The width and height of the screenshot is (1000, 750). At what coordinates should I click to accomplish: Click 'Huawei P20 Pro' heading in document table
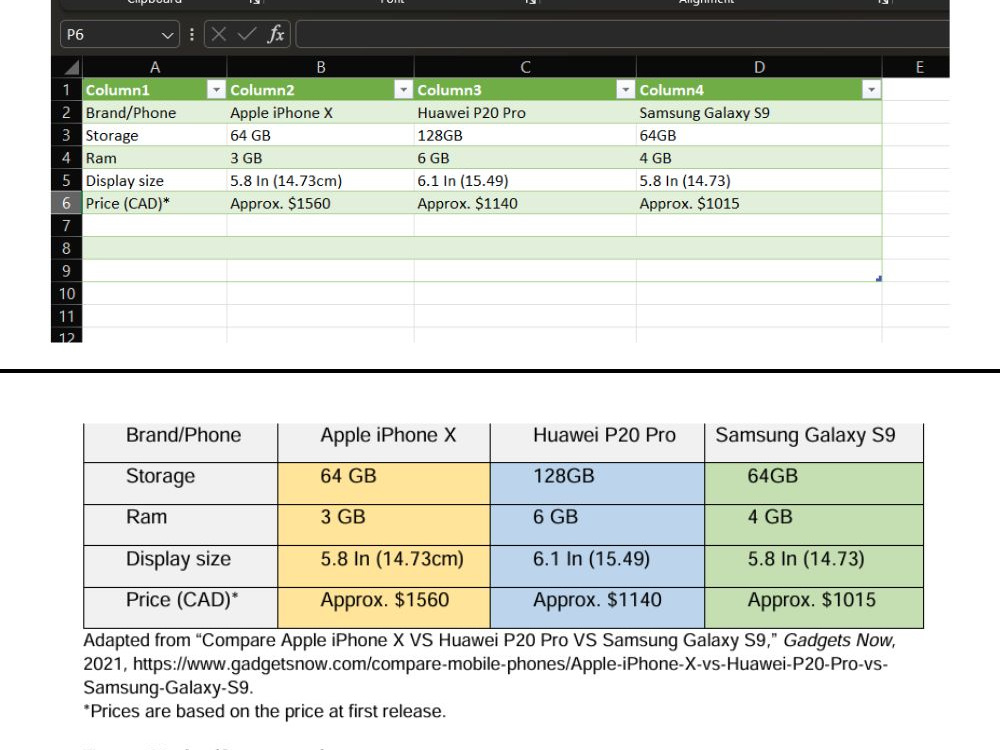click(604, 435)
